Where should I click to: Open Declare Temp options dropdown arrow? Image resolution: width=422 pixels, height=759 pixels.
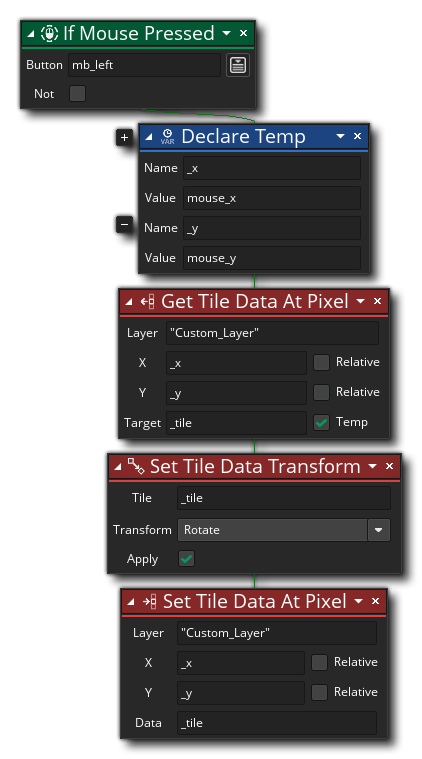pos(340,137)
